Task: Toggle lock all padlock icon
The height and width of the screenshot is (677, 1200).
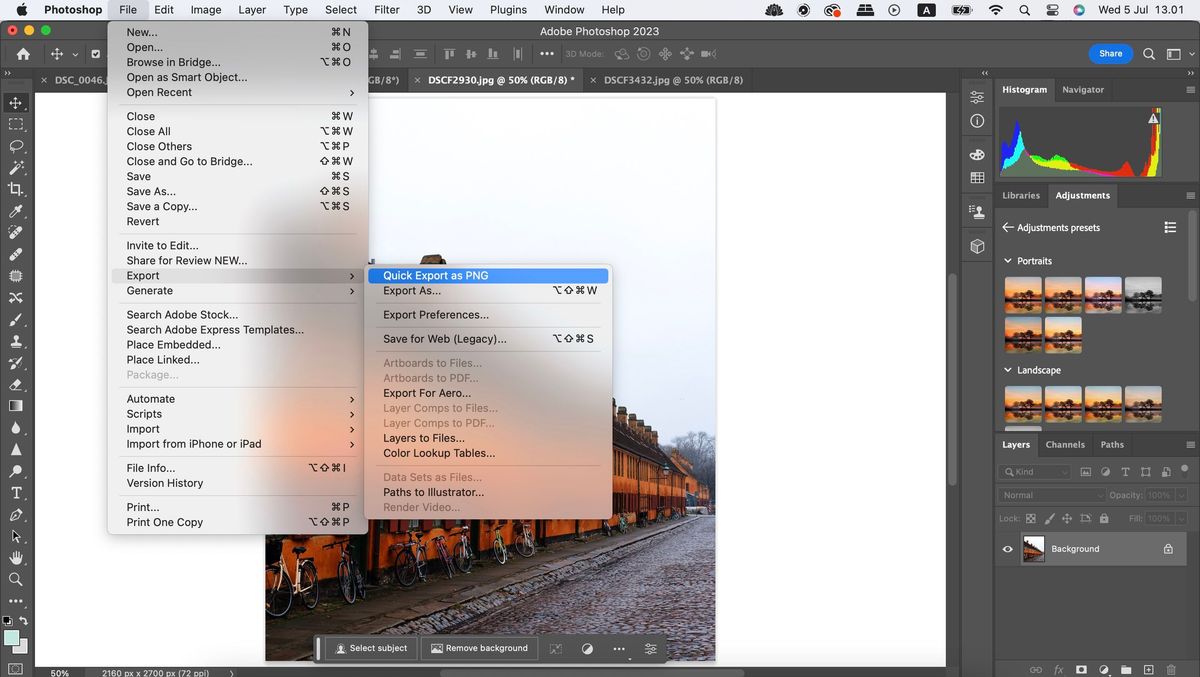Action: 1103,519
